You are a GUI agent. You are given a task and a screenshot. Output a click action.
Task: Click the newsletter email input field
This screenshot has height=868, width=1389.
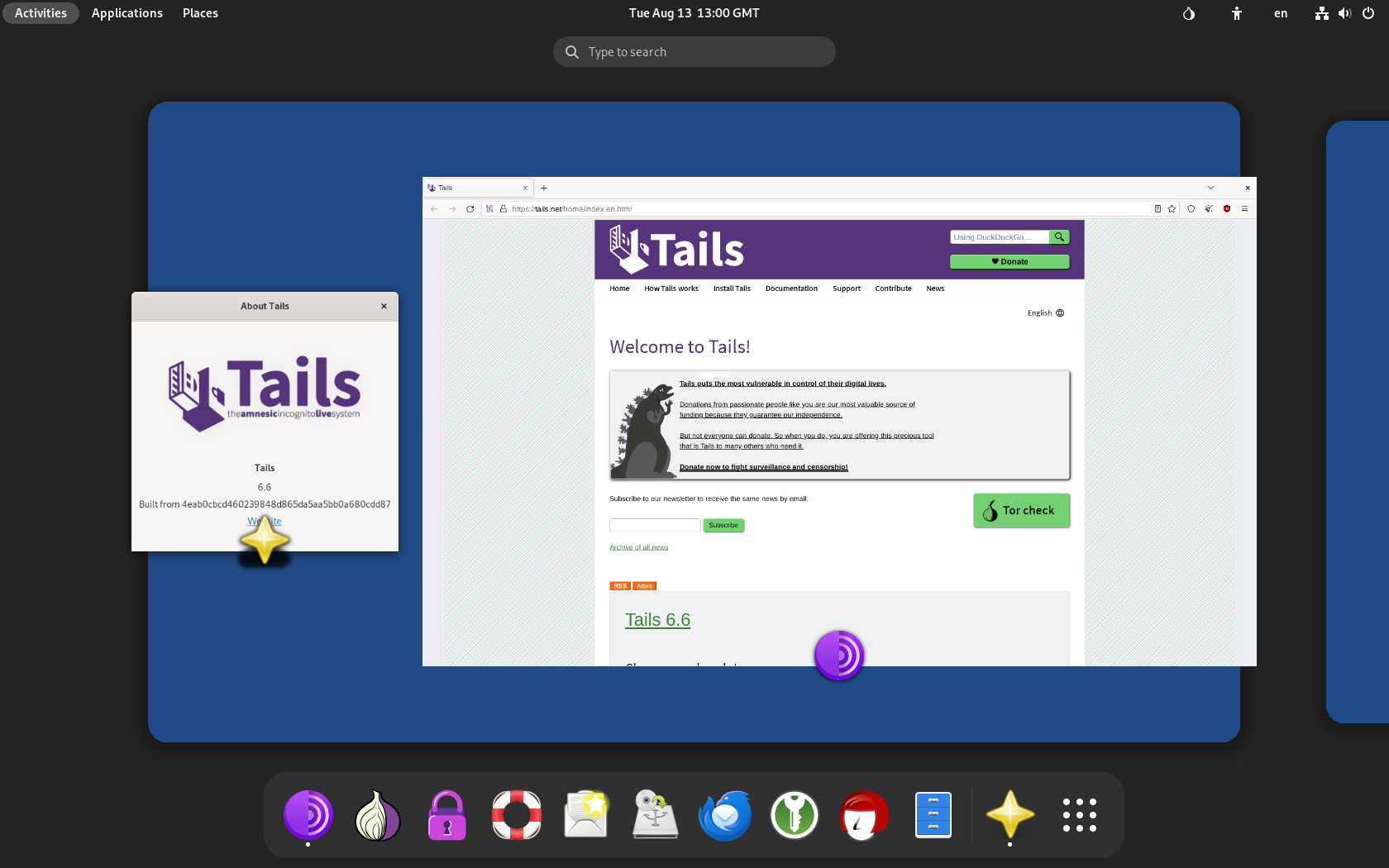655,526
